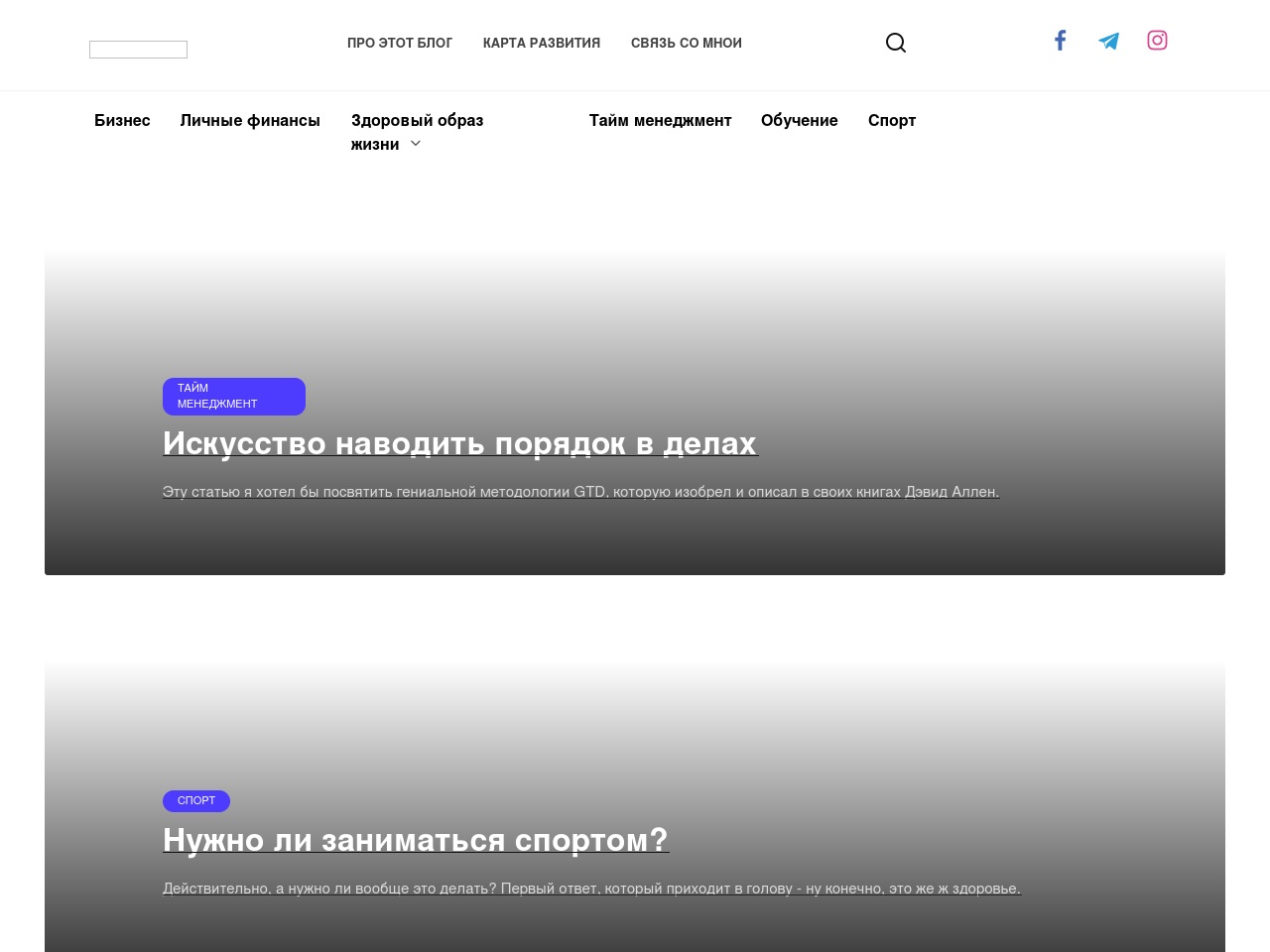Open Здоровый образ жизни category
This screenshot has height=952, width=1270.
point(417,132)
